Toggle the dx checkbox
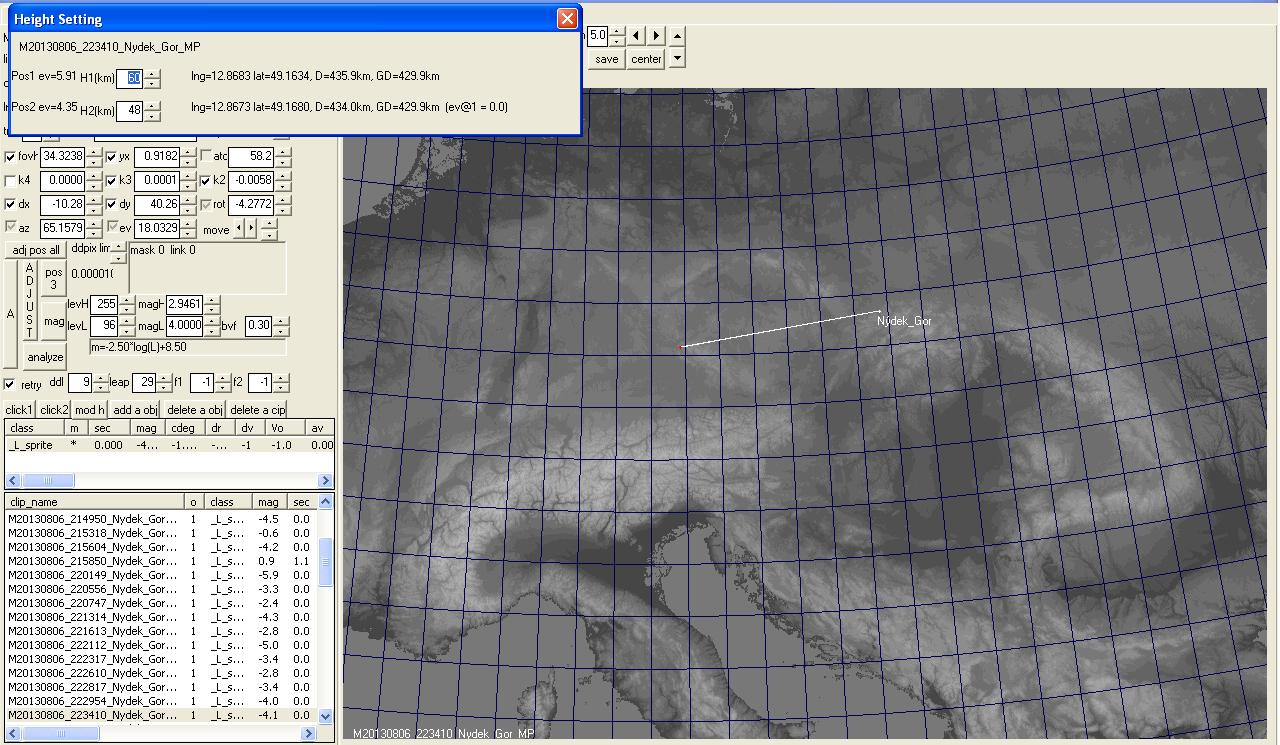Image resolution: width=1280 pixels, height=745 pixels. click(x=10, y=205)
